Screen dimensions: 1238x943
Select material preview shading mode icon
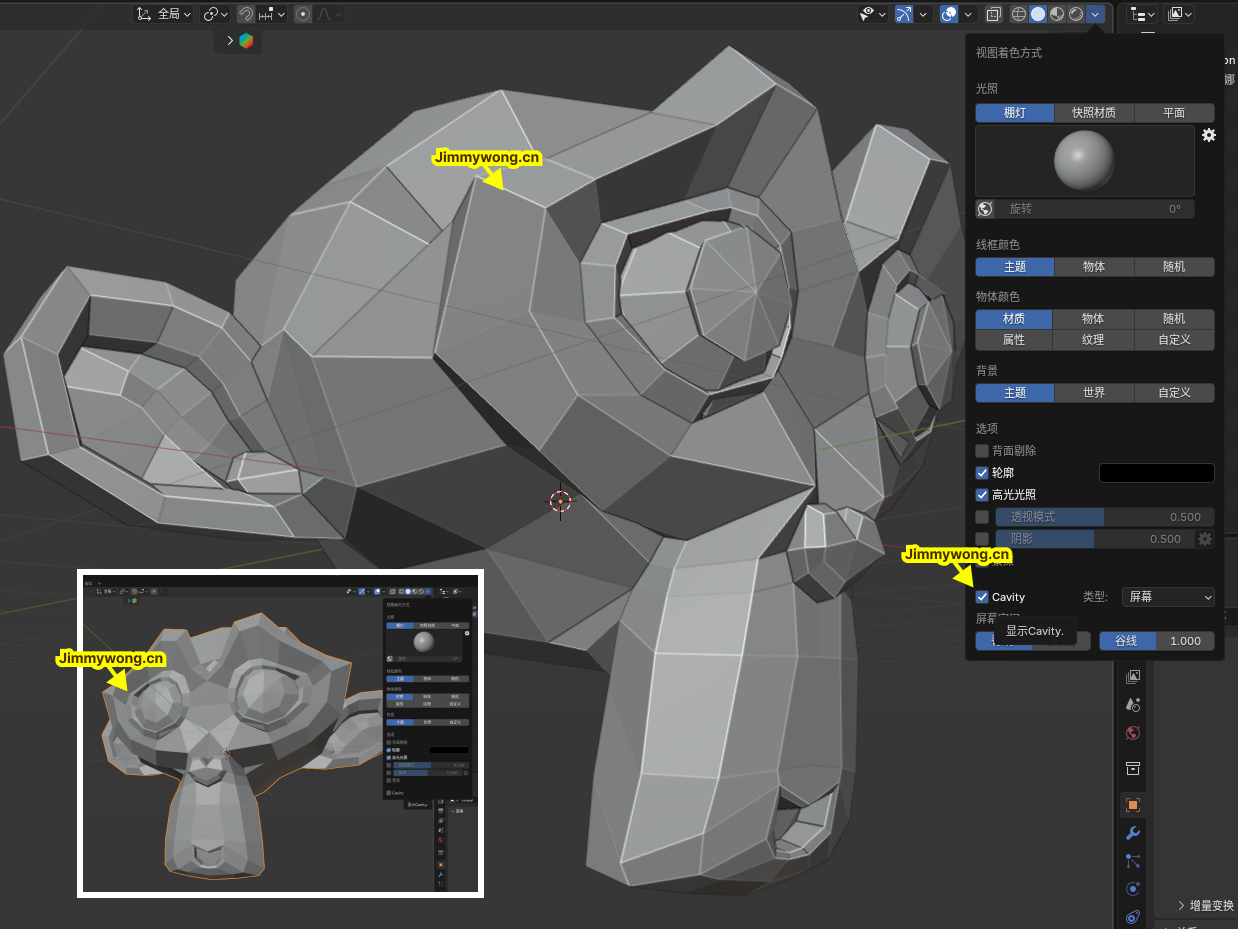coord(1057,14)
